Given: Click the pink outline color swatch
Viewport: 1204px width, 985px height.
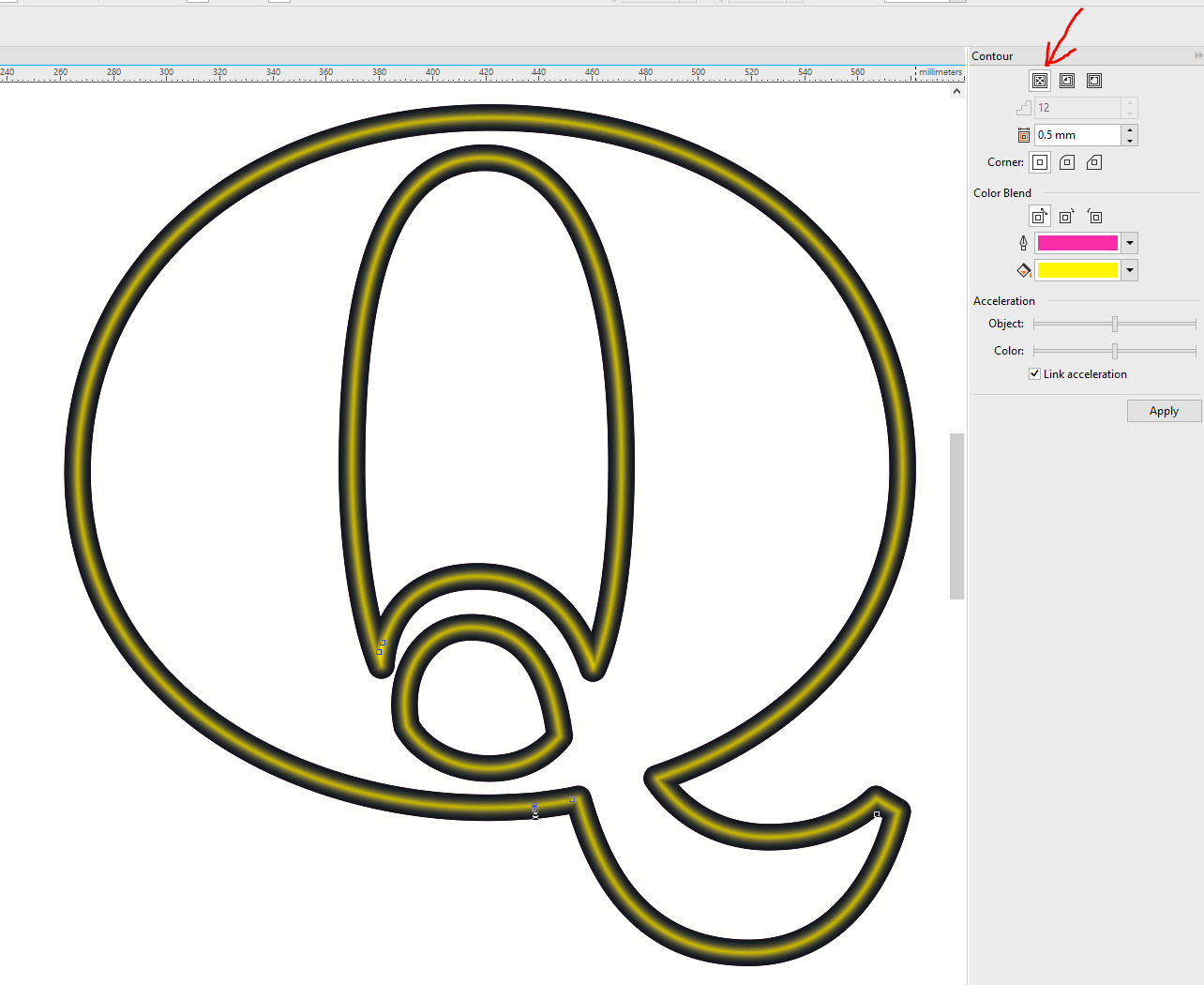Looking at the screenshot, I should coord(1077,243).
